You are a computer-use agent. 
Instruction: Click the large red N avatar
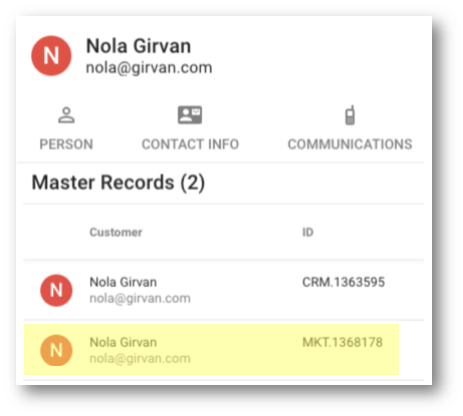(51, 56)
